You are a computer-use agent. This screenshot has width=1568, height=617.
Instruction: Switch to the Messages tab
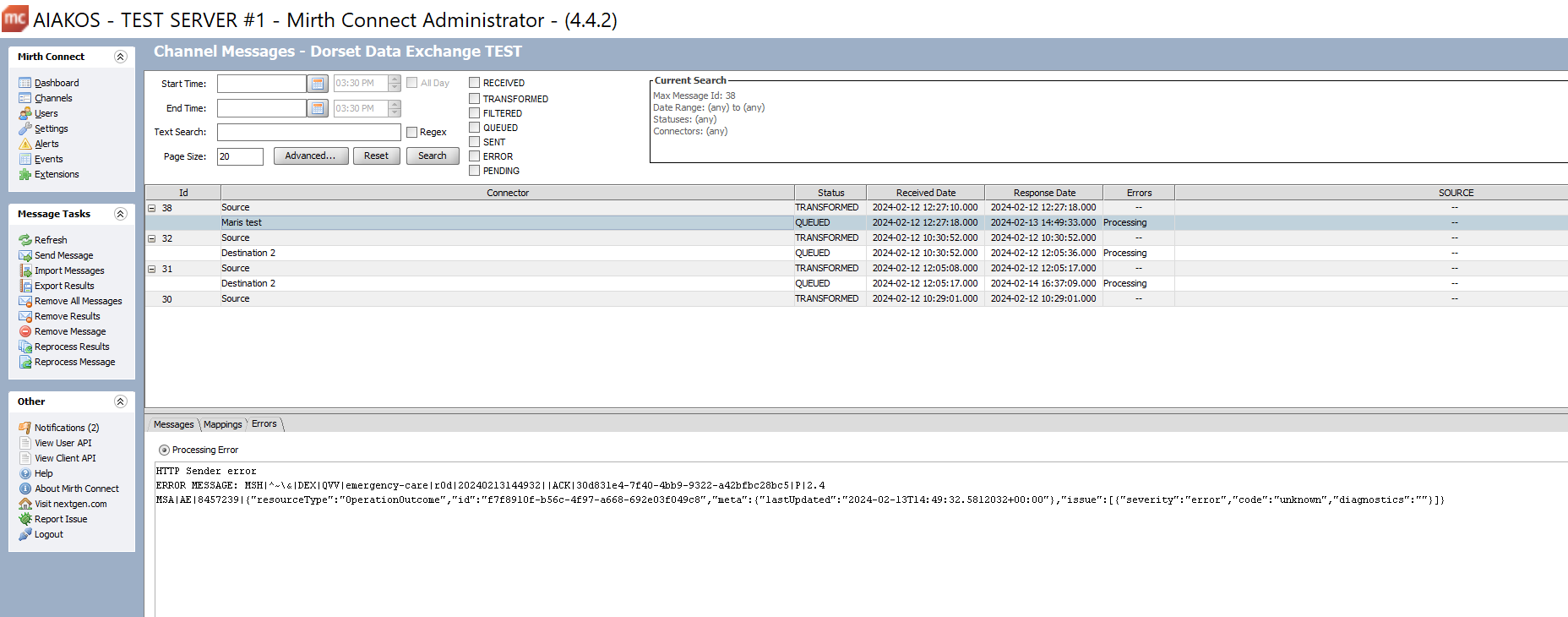(173, 424)
